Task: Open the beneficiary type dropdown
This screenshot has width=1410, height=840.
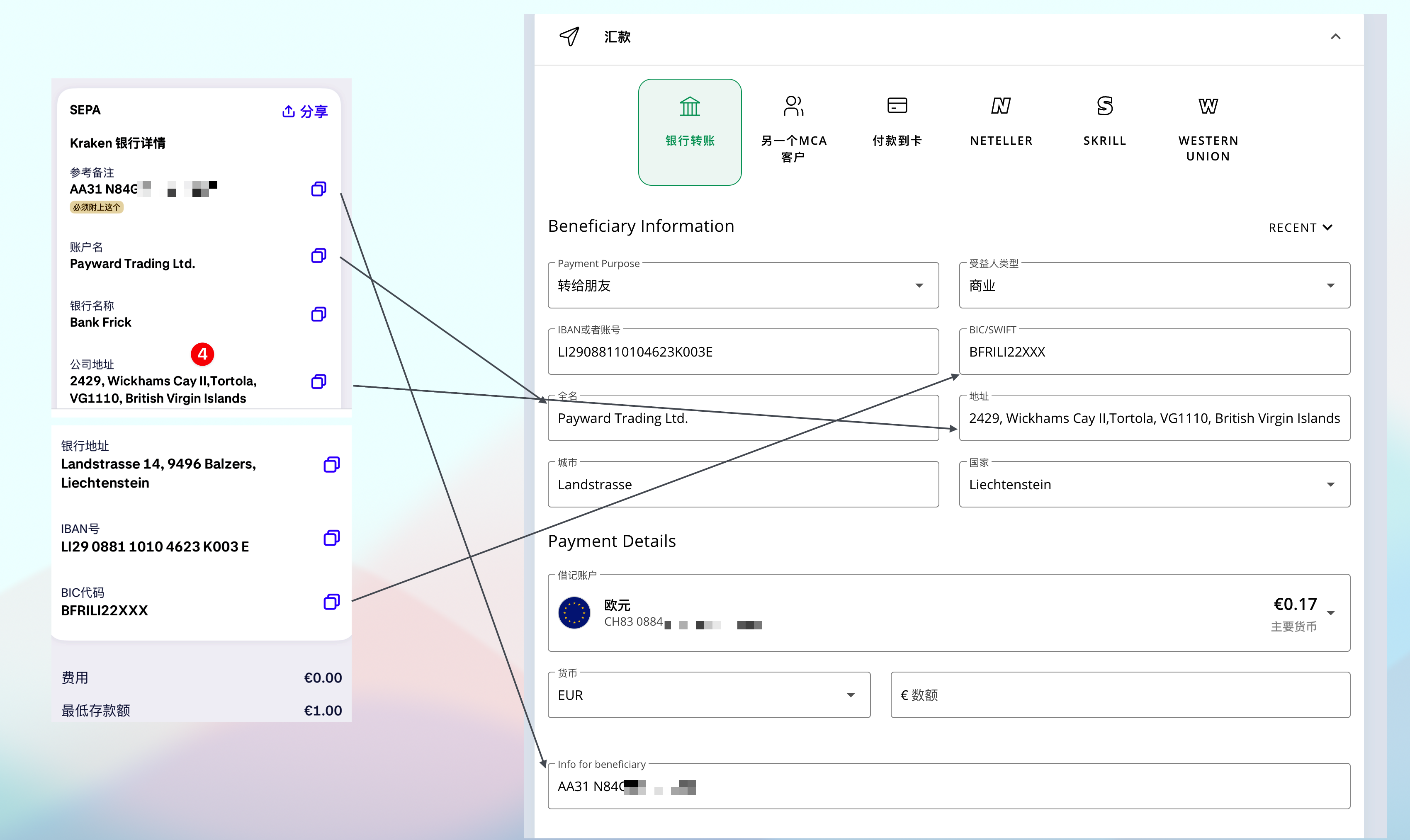Action: 1154,285
